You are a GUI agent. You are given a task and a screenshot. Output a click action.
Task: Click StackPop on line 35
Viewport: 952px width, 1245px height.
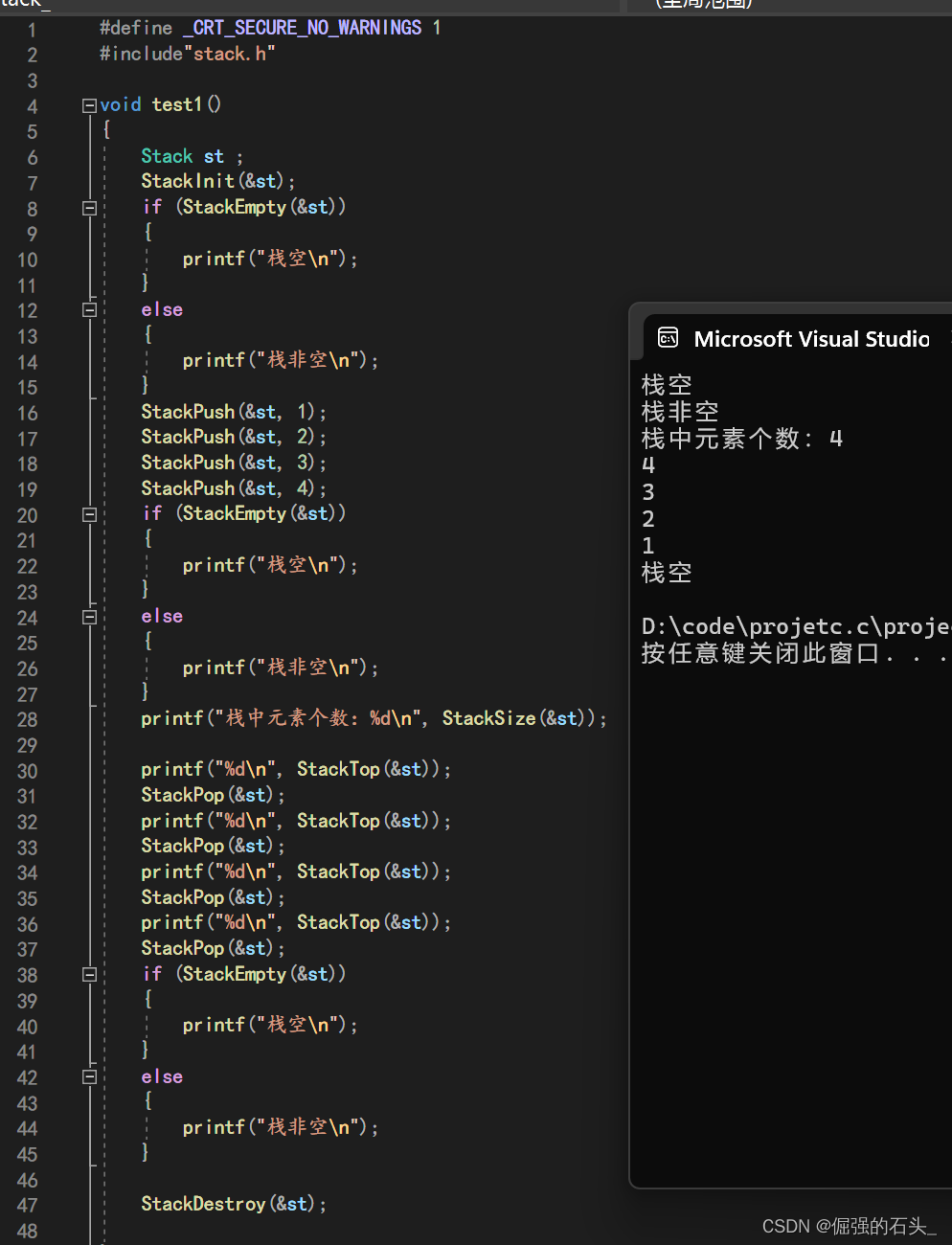[183, 897]
